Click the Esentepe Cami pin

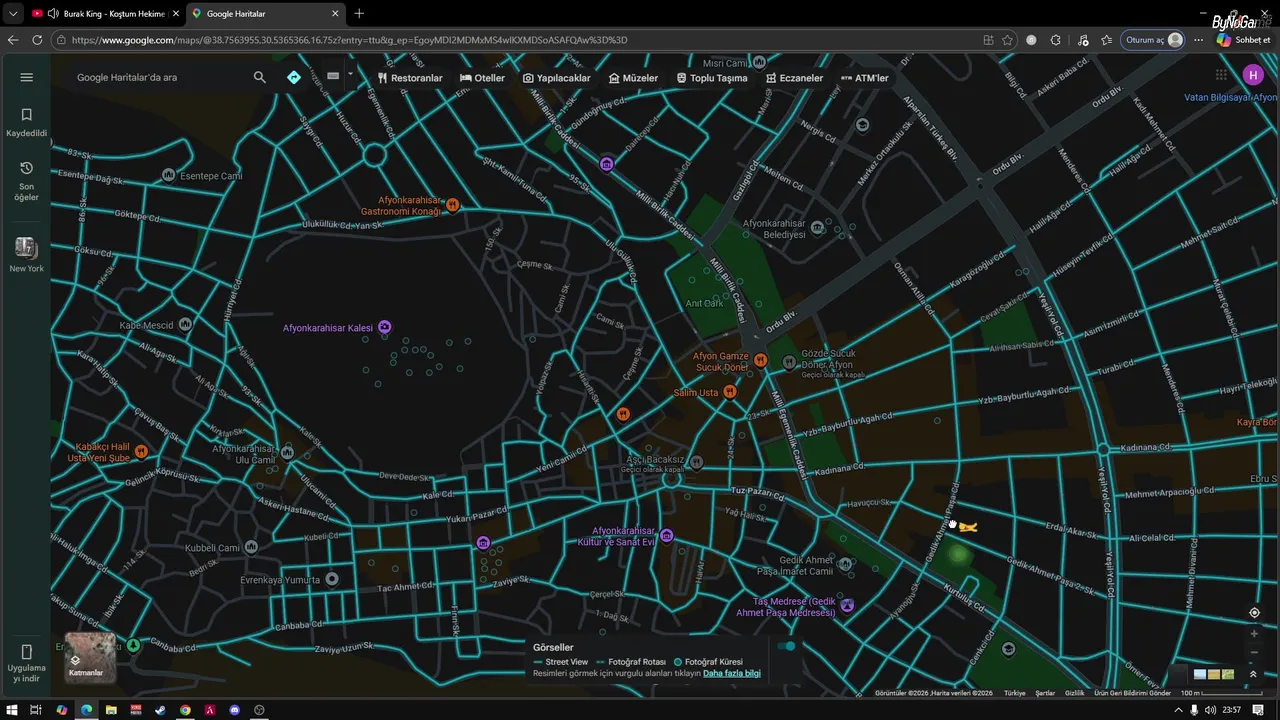169,175
